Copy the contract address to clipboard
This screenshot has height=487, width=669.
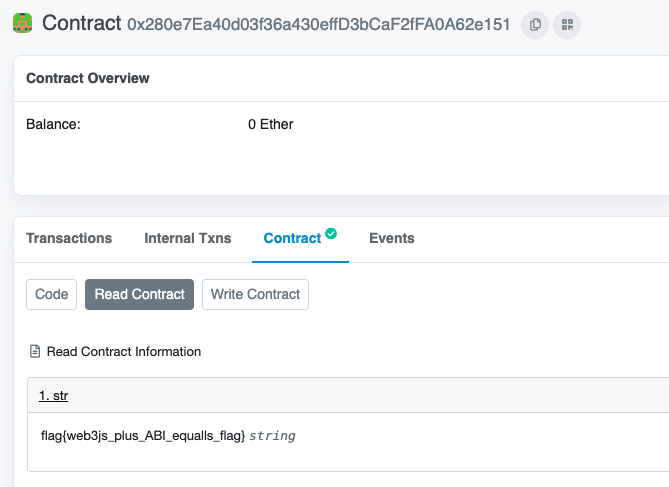[535, 24]
